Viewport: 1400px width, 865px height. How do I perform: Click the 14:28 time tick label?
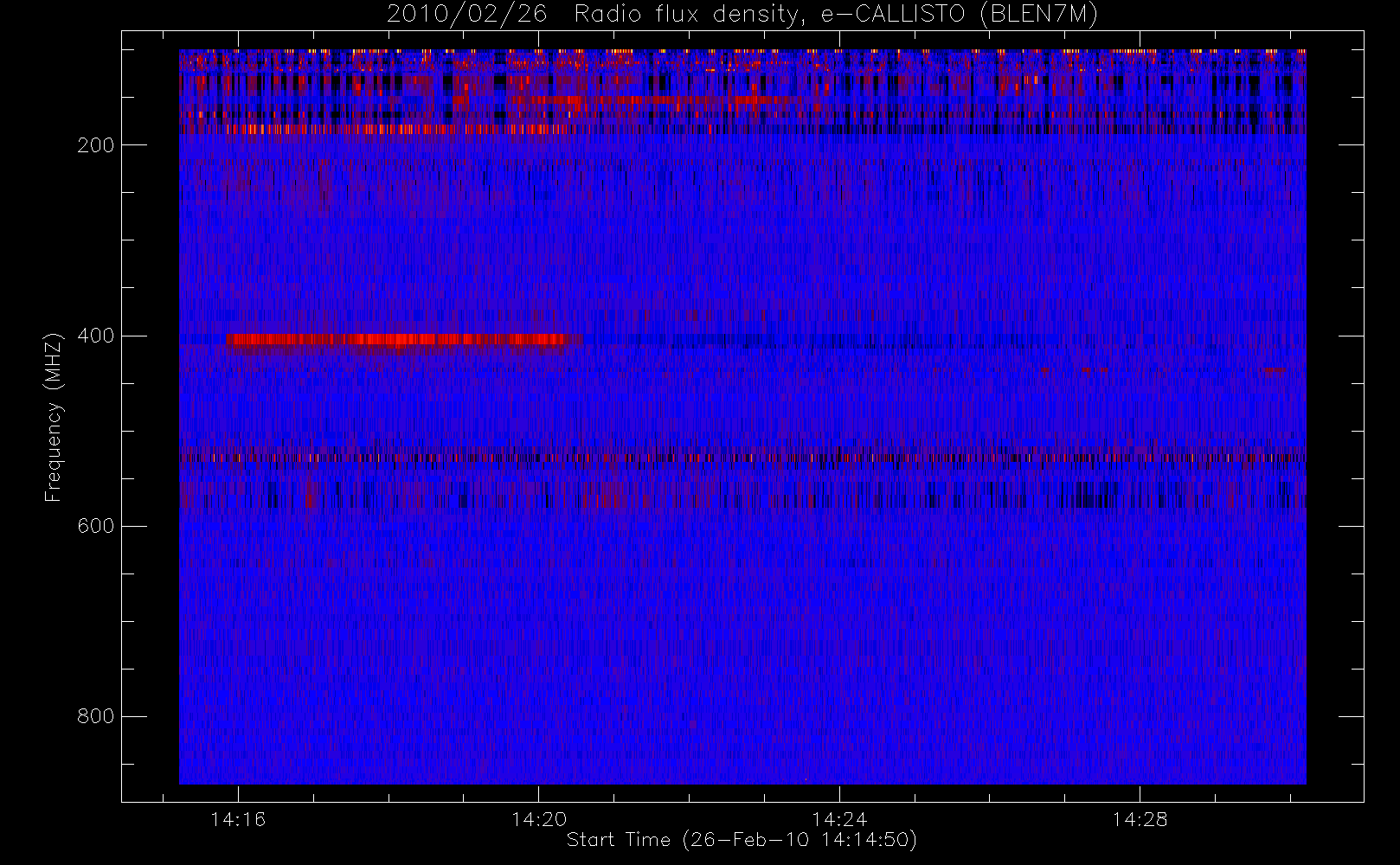1140,819
